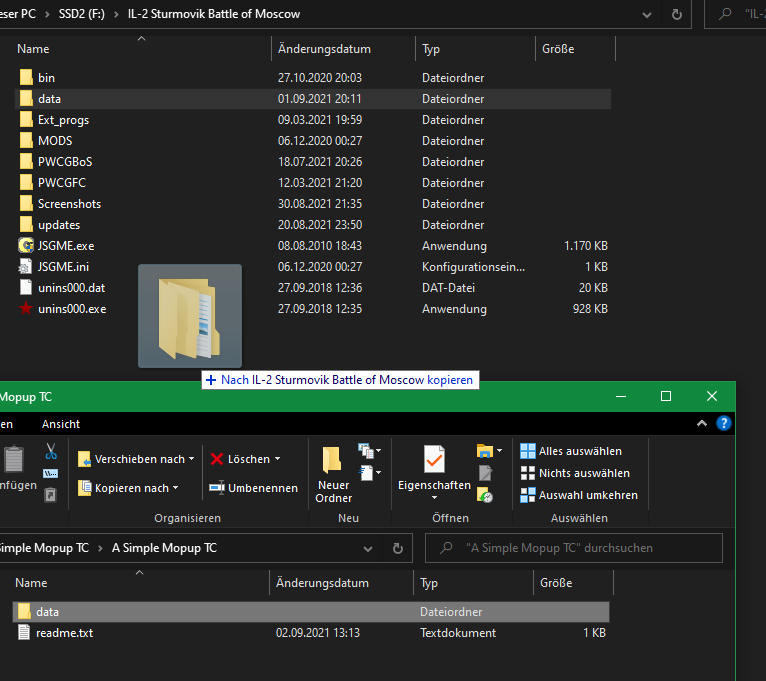Expand the Eigenschaften dropdown arrow
The width and height of the screenshot is (766, 681).
[434, 498]
